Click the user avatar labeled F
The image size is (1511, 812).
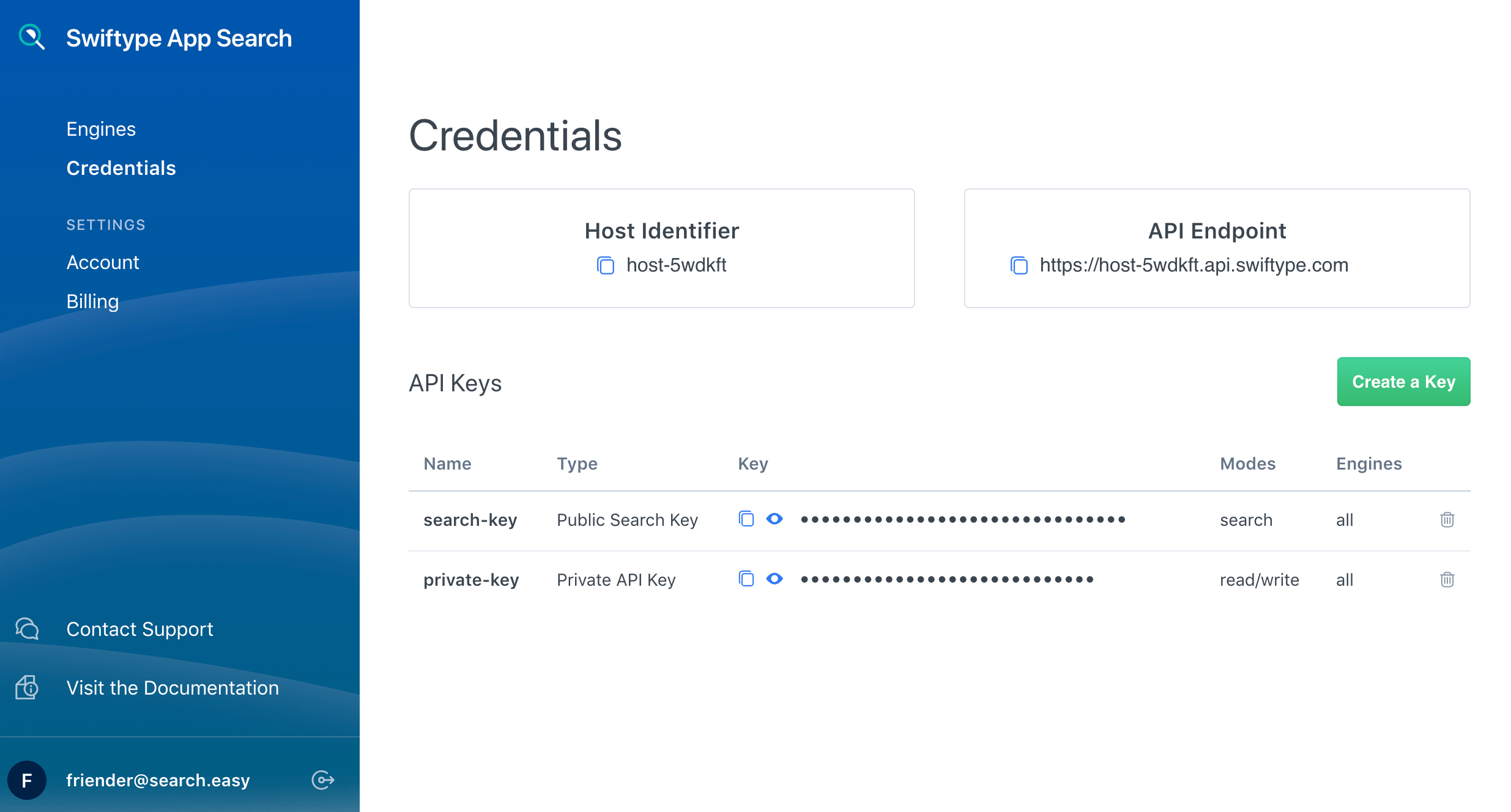27,780
